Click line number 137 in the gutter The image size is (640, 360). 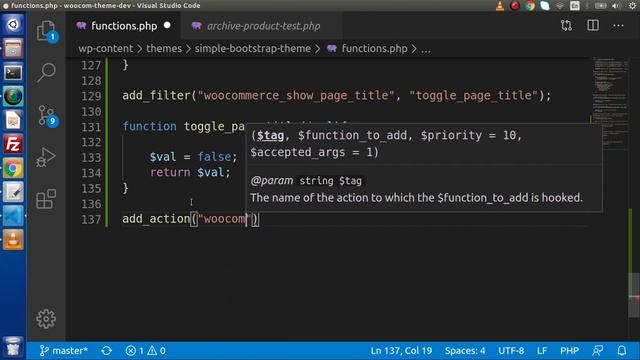click(91, 220)
